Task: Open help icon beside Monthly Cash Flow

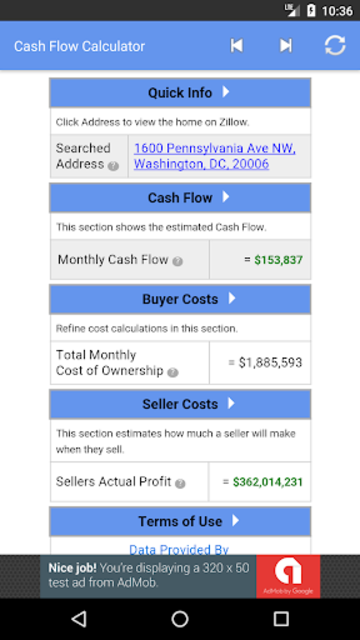Action: [178, 261]
